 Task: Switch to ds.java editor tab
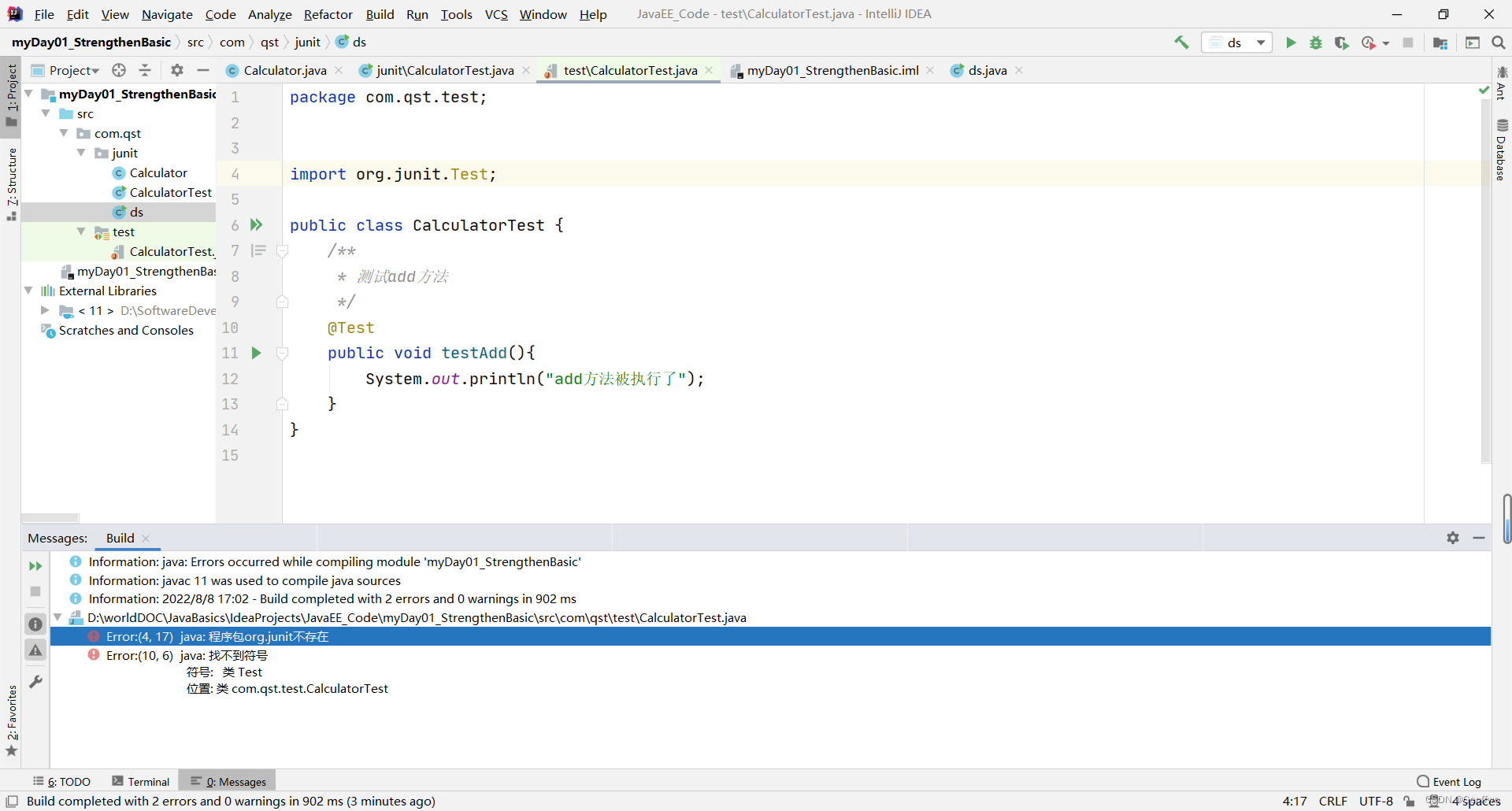point(988,70)
